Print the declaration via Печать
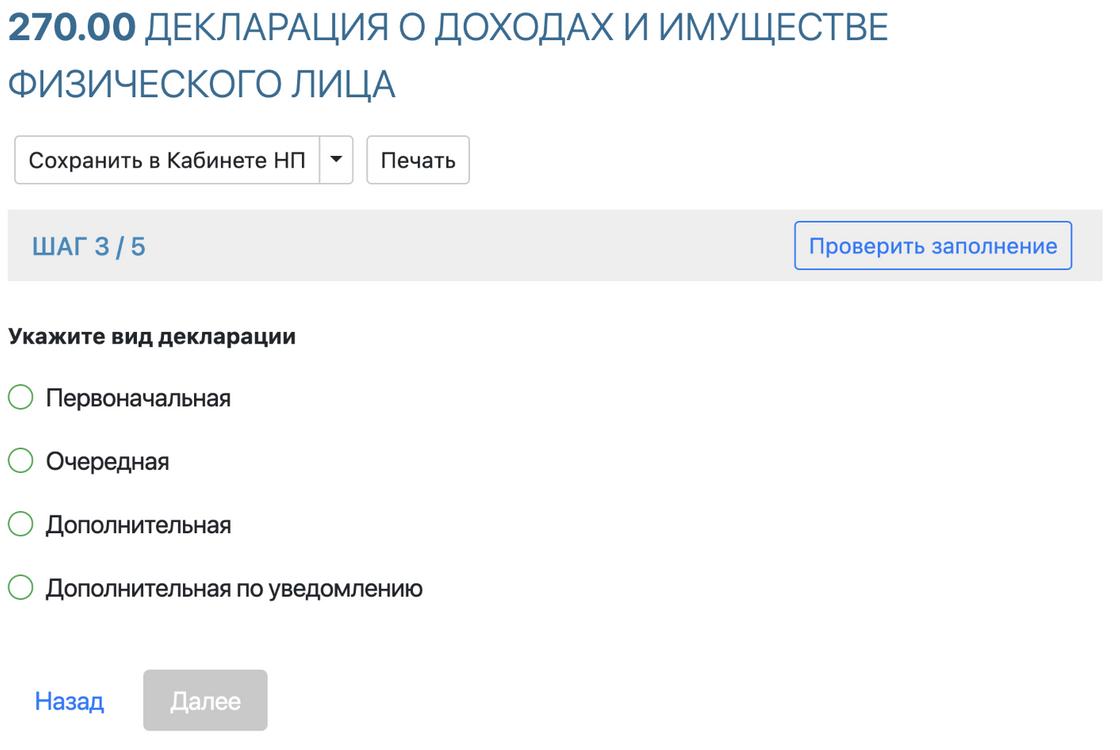 [x=418, y=159]
